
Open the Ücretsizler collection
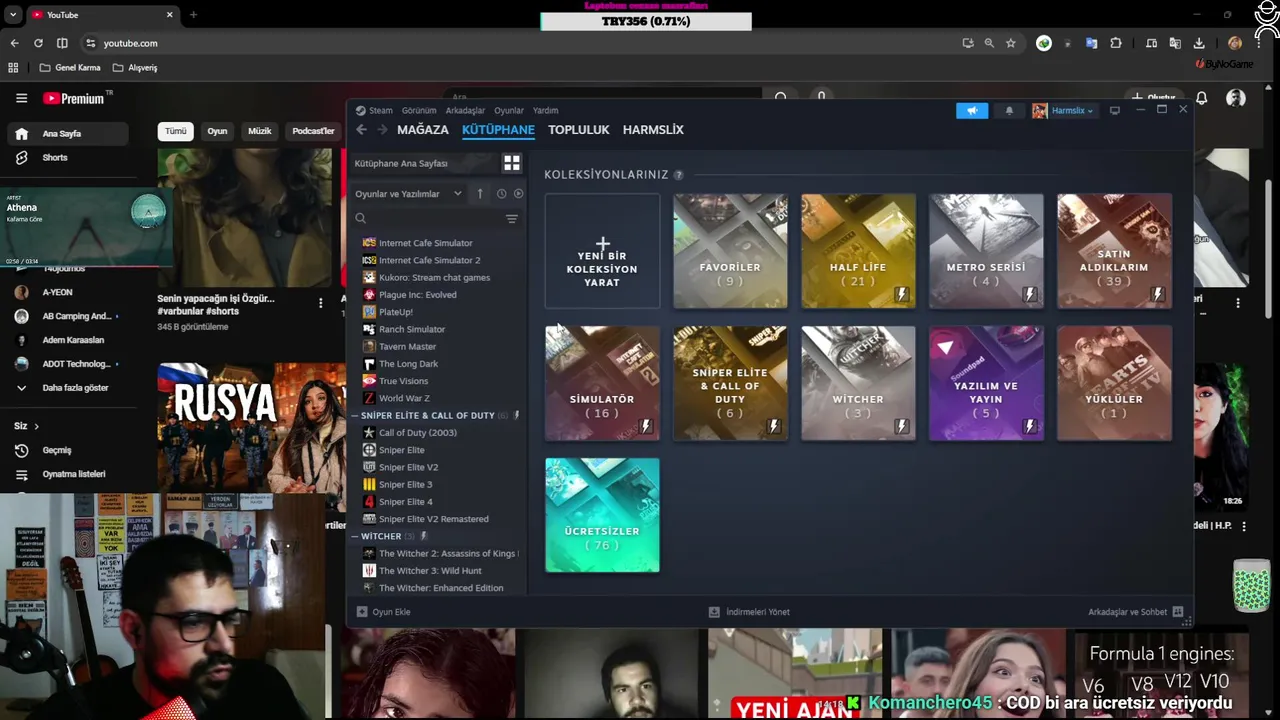click(x=602, y=515)
